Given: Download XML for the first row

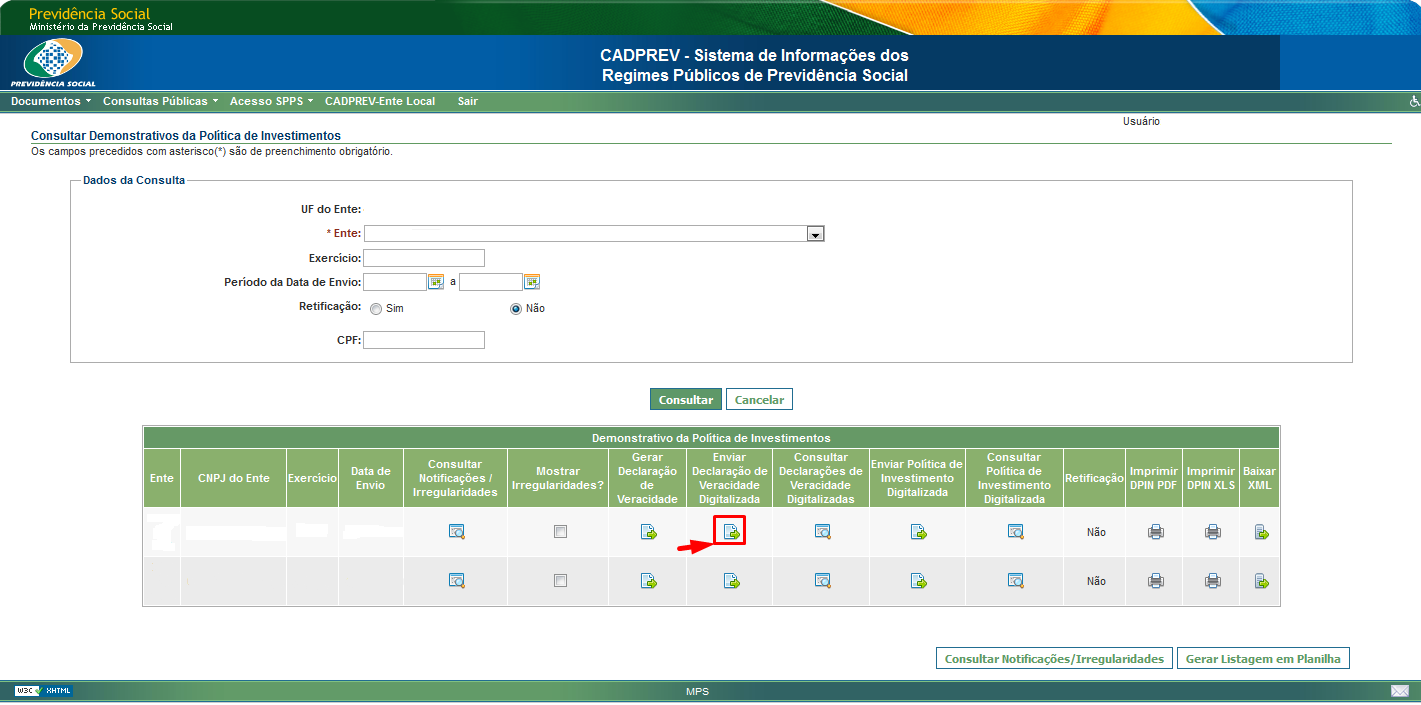Looking at the screenshot, I should point(1261,532).
